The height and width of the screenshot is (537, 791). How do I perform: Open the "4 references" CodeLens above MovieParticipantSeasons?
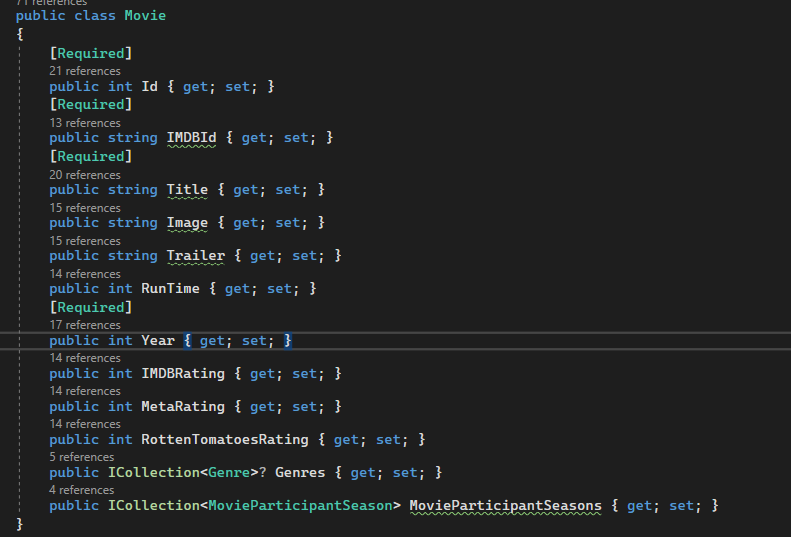82,490
